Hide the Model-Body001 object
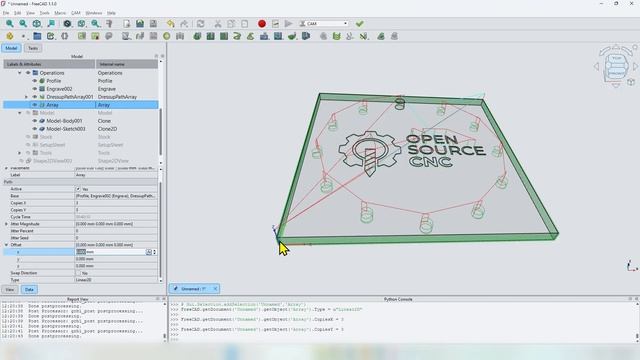This screenshot has height=360, width=640. pos(35,121)
